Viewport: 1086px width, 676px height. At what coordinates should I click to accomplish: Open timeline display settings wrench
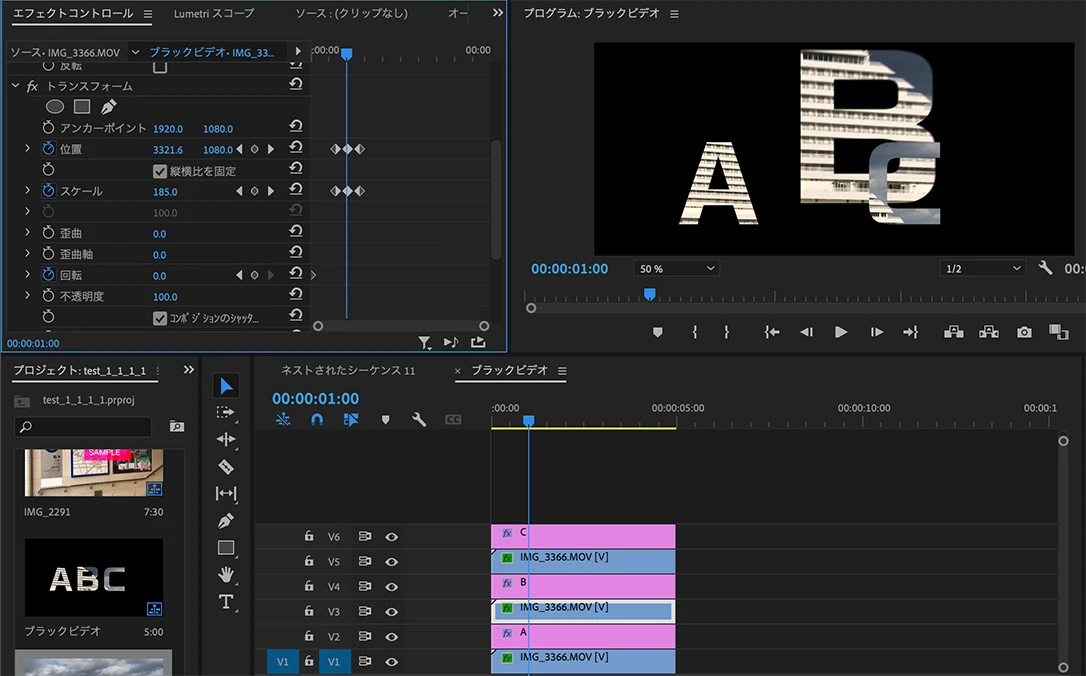[x=419, y=419]
